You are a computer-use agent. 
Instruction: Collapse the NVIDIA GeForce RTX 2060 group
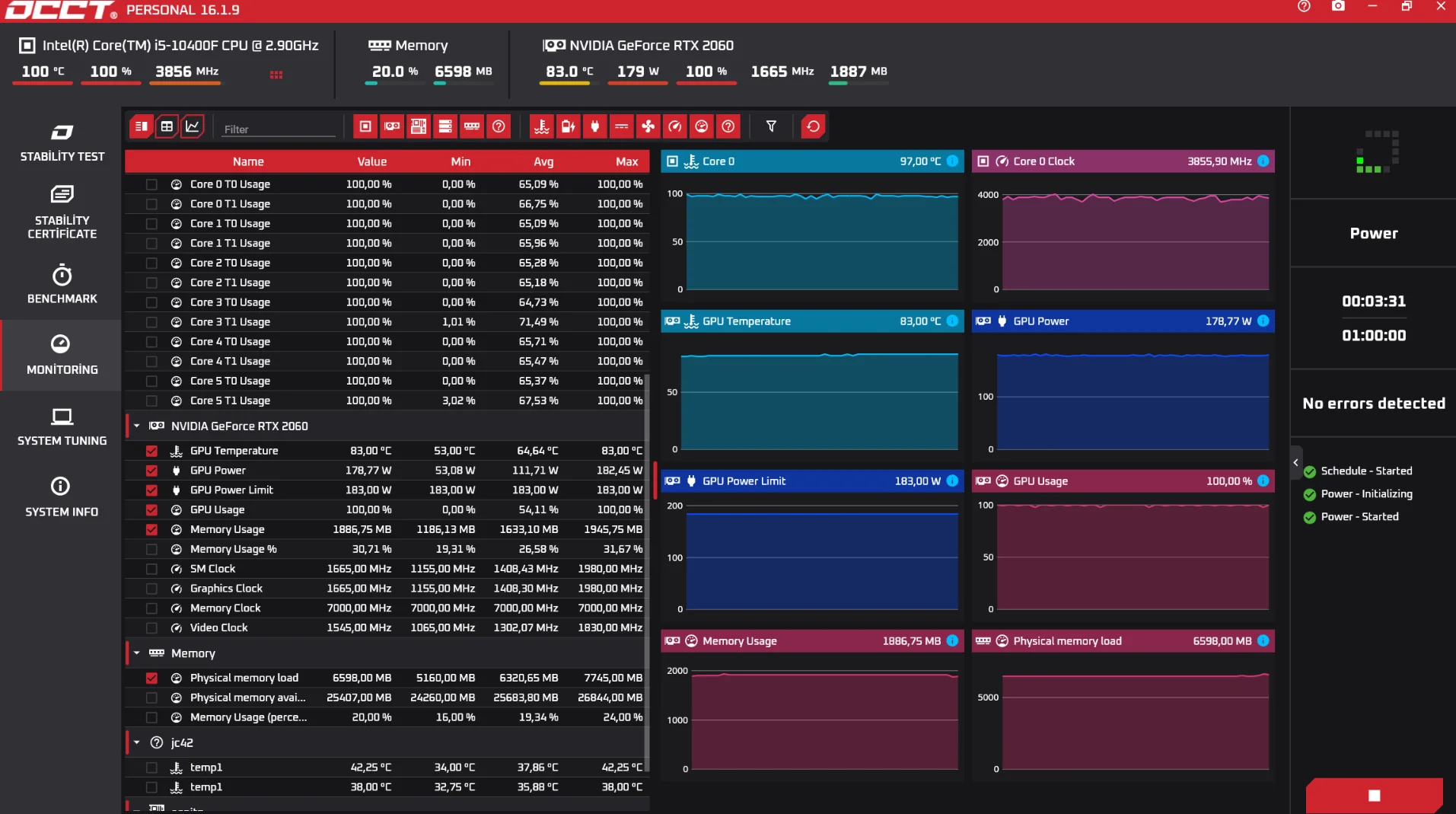click(x=137, y=426)
